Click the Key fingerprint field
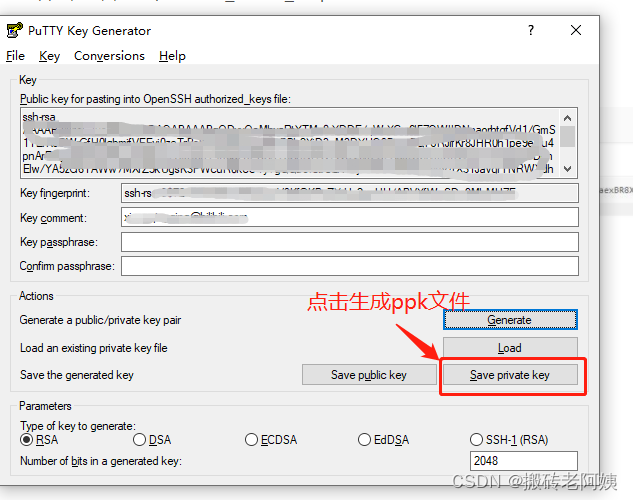Screen dimensions: 633x500 [x=350, y=193]
